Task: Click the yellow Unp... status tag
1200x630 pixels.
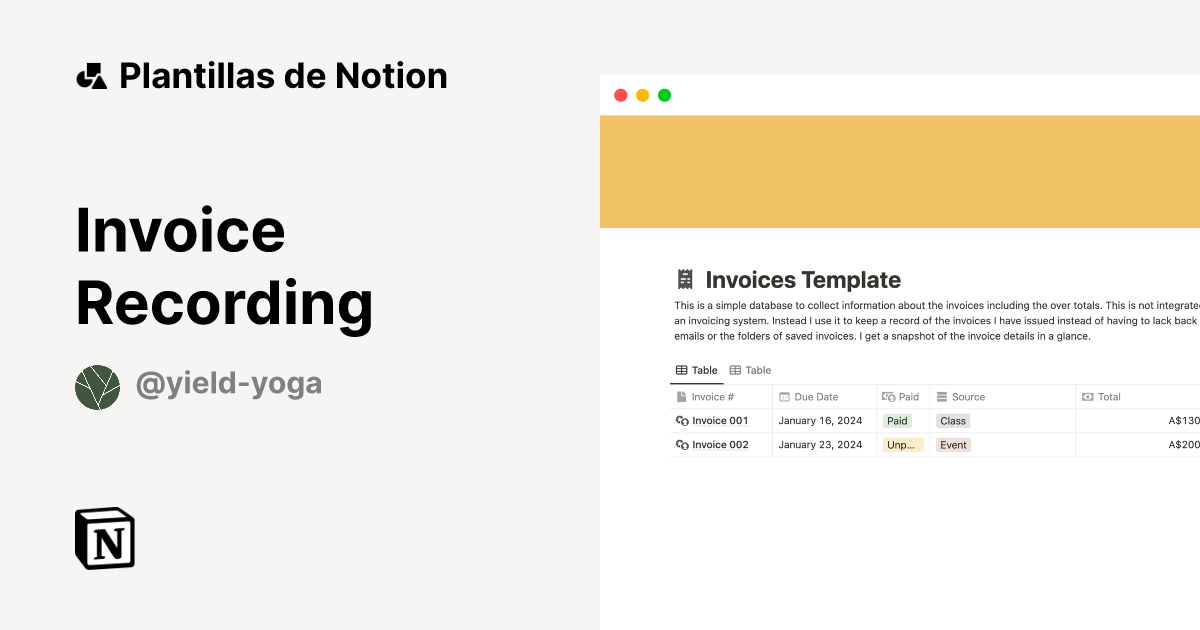Action: (x=902, y=445)
